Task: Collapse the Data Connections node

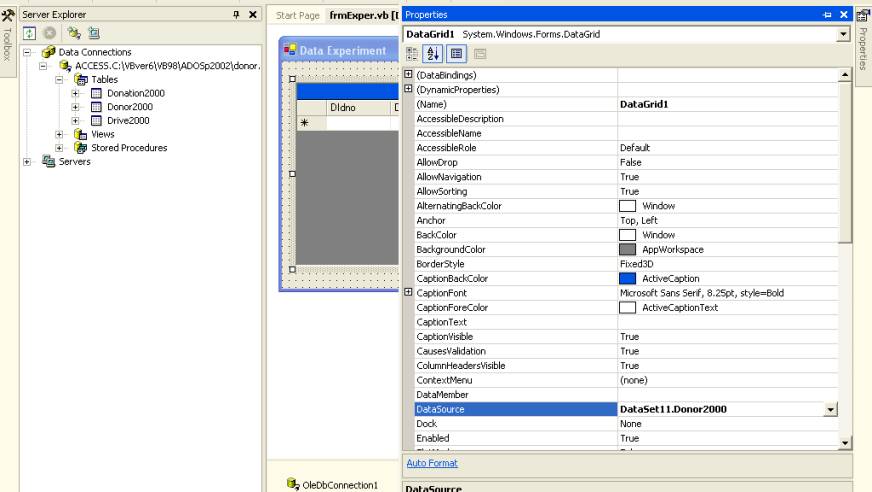Action: (27, 52)
